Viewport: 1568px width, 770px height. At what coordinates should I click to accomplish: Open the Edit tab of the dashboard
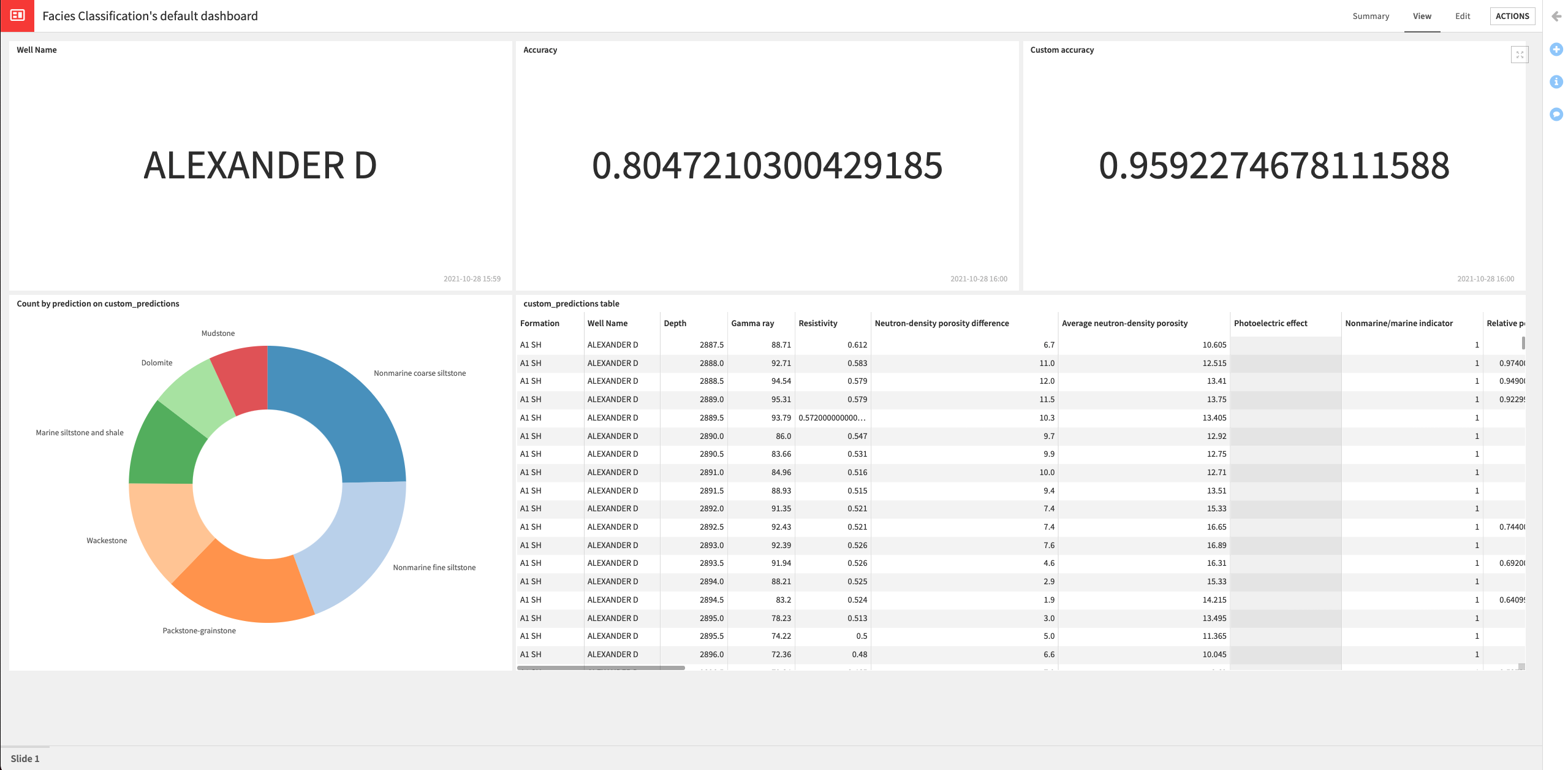(1462, 16)
